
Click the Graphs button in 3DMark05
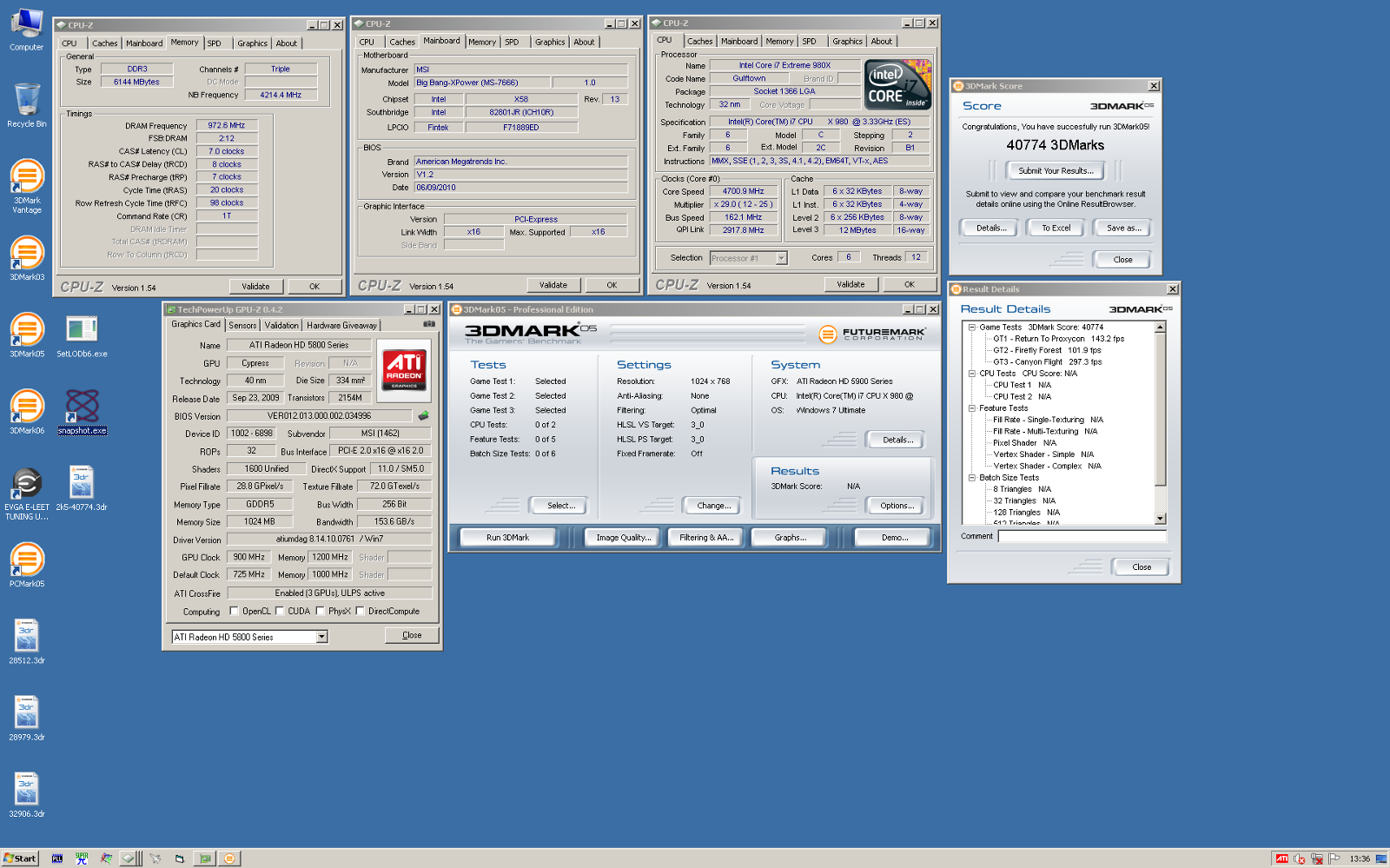pos(791,538)
